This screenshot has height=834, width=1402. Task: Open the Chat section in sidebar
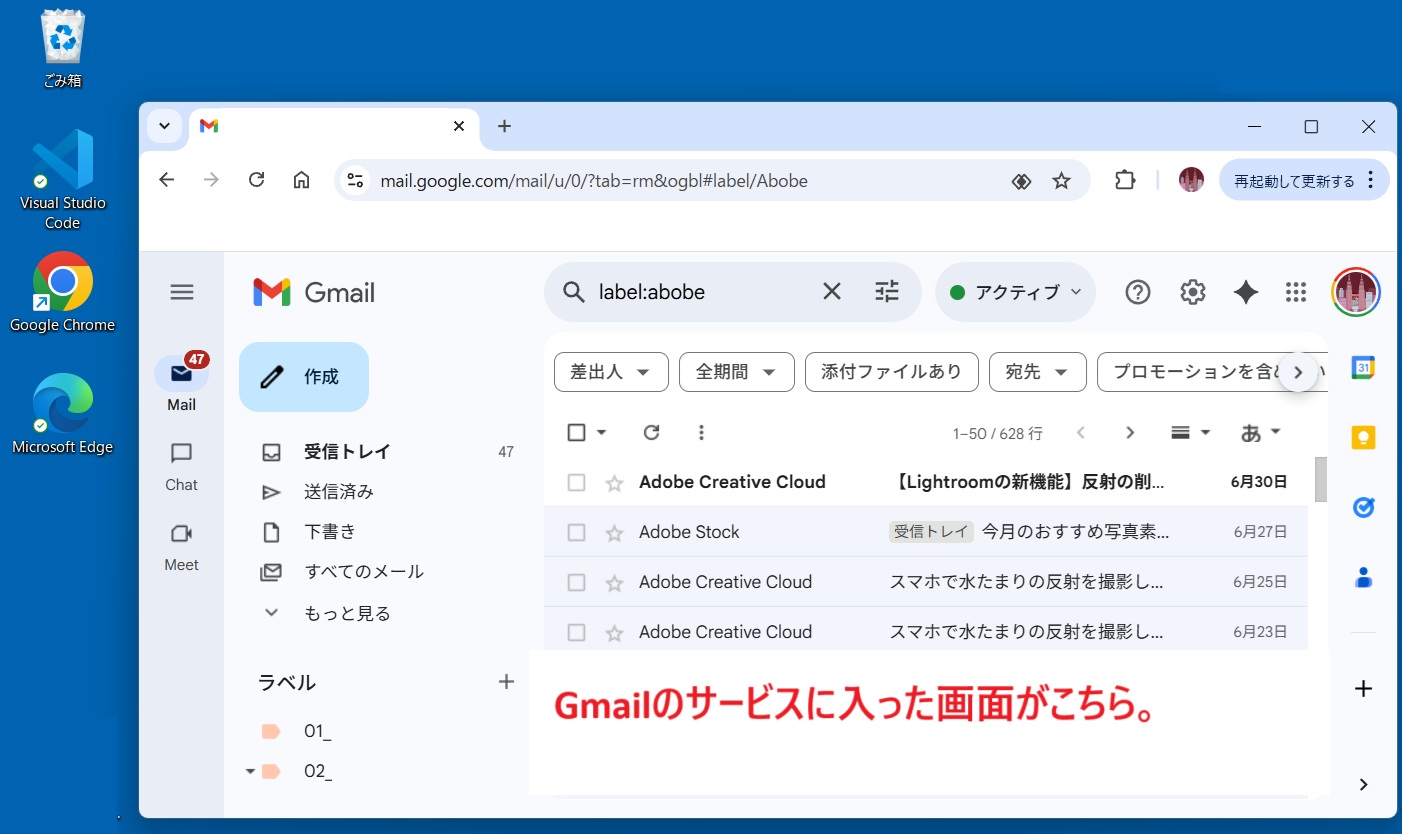pos(182,467)
